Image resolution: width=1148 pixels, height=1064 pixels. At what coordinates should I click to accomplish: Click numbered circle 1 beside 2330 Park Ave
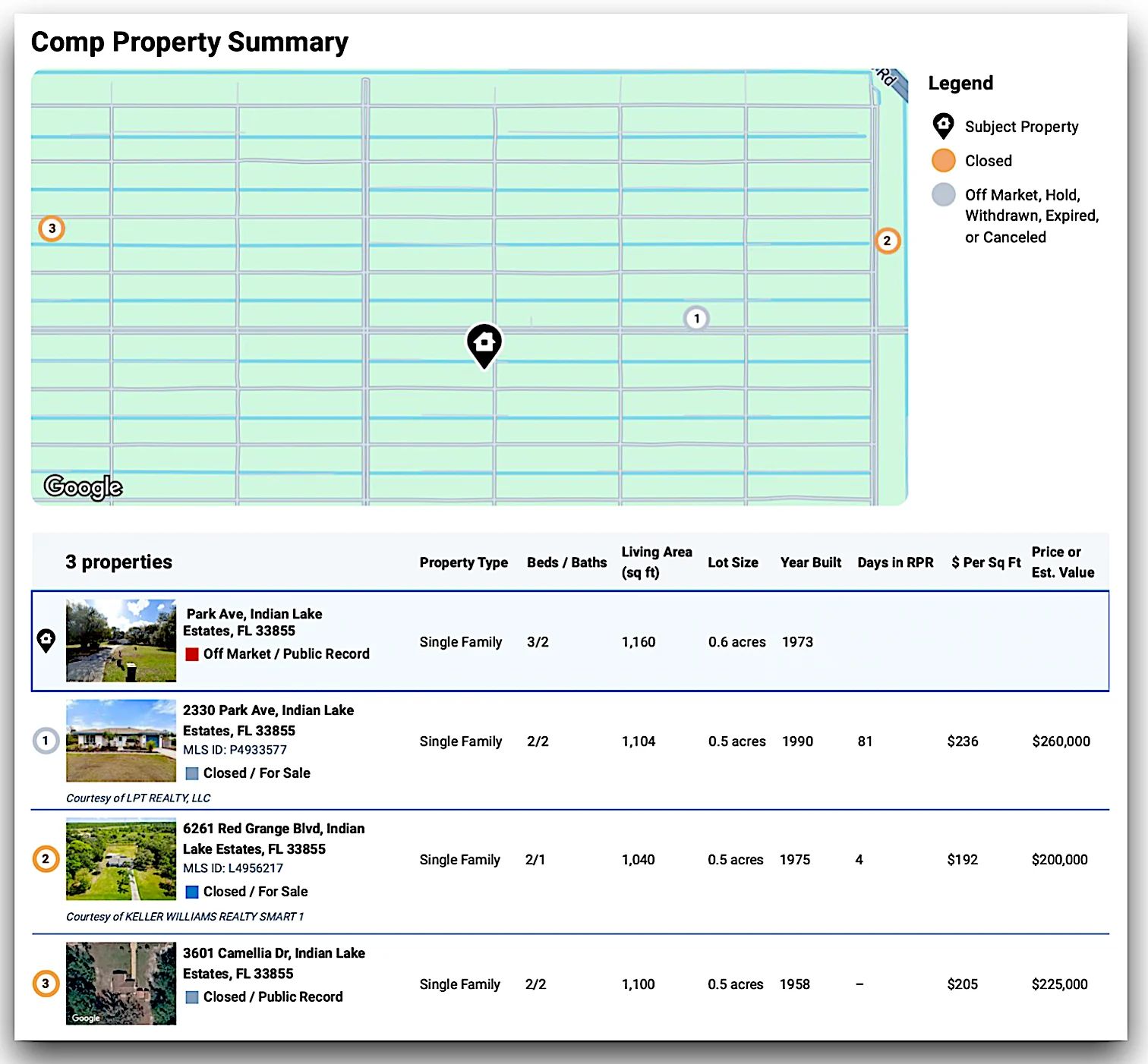tap(46, 741)
